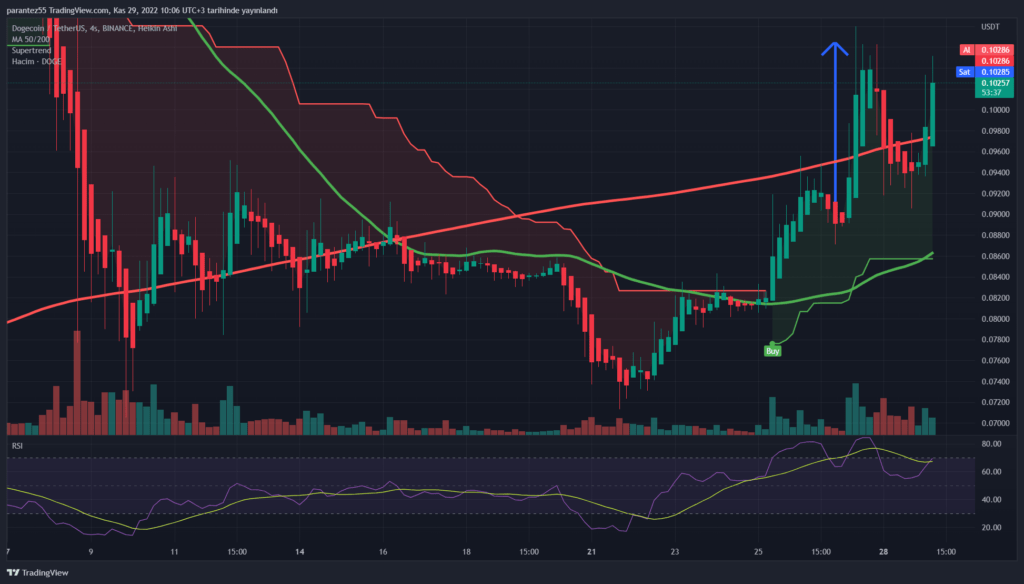This screenshot has height=584, width=1024.
Task: Click the green Buy signal label
Action: tap(772, 351)
